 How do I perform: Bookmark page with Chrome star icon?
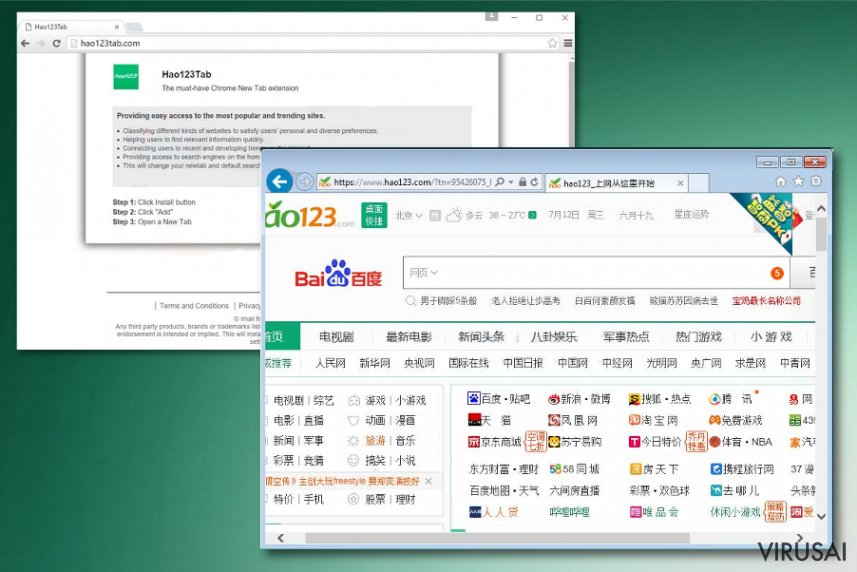click(x=553, y=43)
